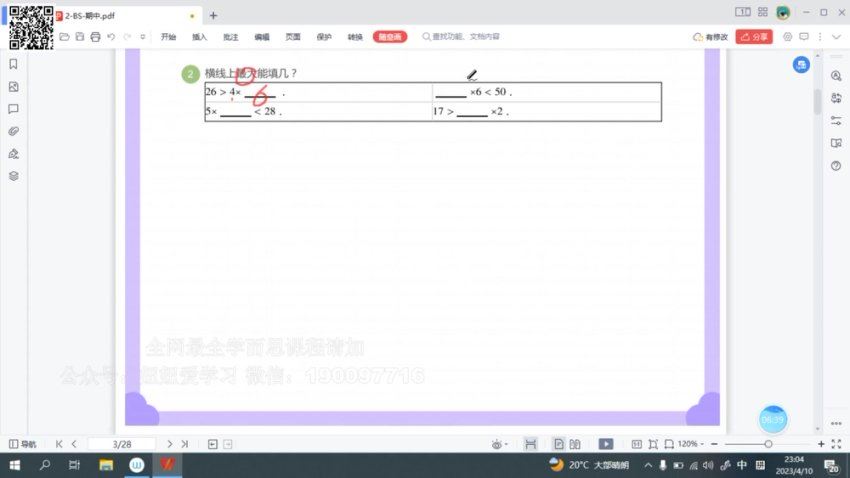The image size is (850, 478).
Task: Click the save icon in toolbar
Action: coord(80,37)
